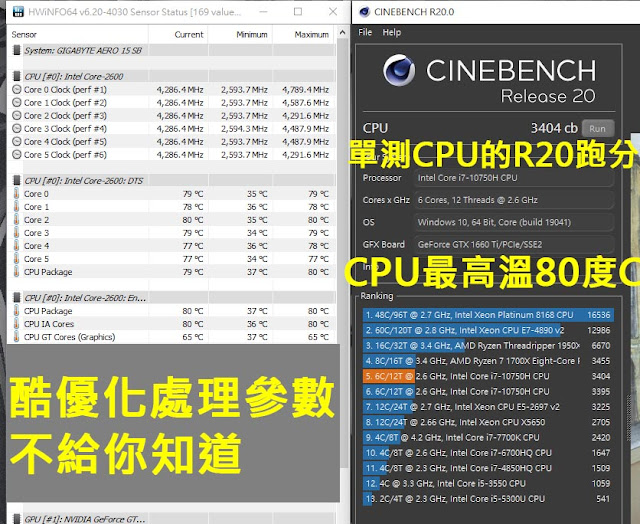Click the Core 3 temperature thermometer icon
640x524 pixels.
click(x=16, y=233)
